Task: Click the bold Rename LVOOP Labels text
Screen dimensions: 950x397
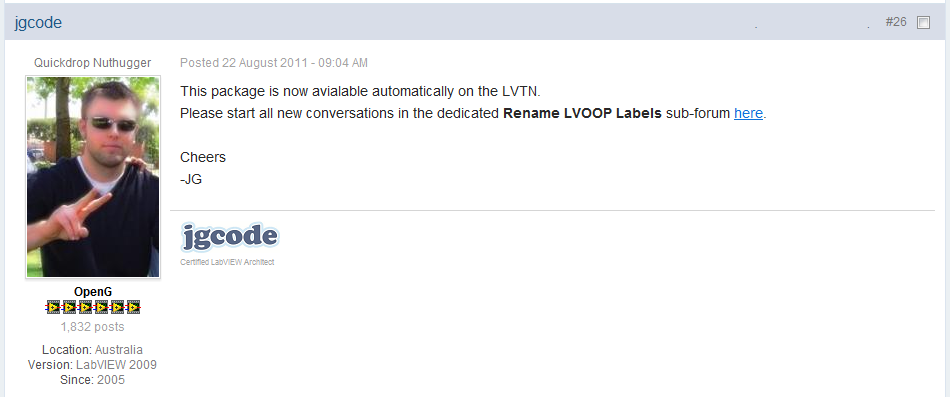Action: click(582, 113)
